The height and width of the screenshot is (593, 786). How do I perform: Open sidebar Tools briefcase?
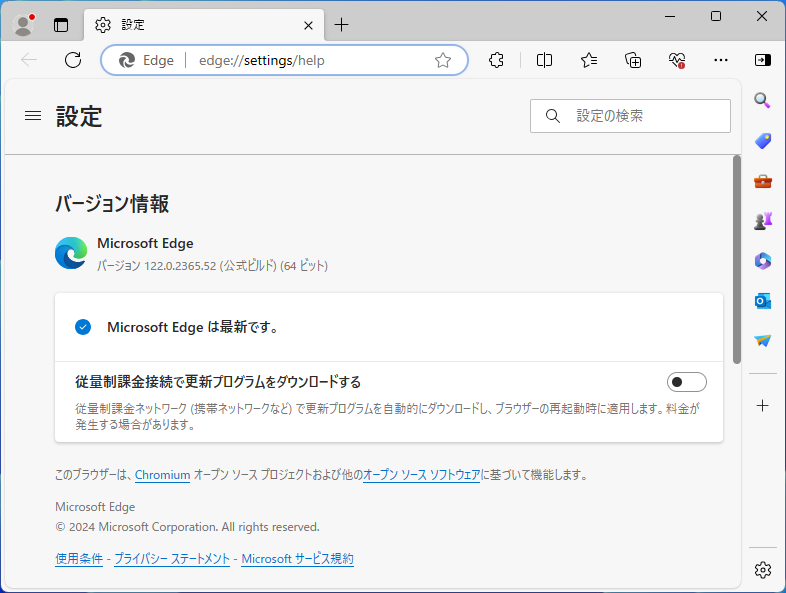(762, 181)
